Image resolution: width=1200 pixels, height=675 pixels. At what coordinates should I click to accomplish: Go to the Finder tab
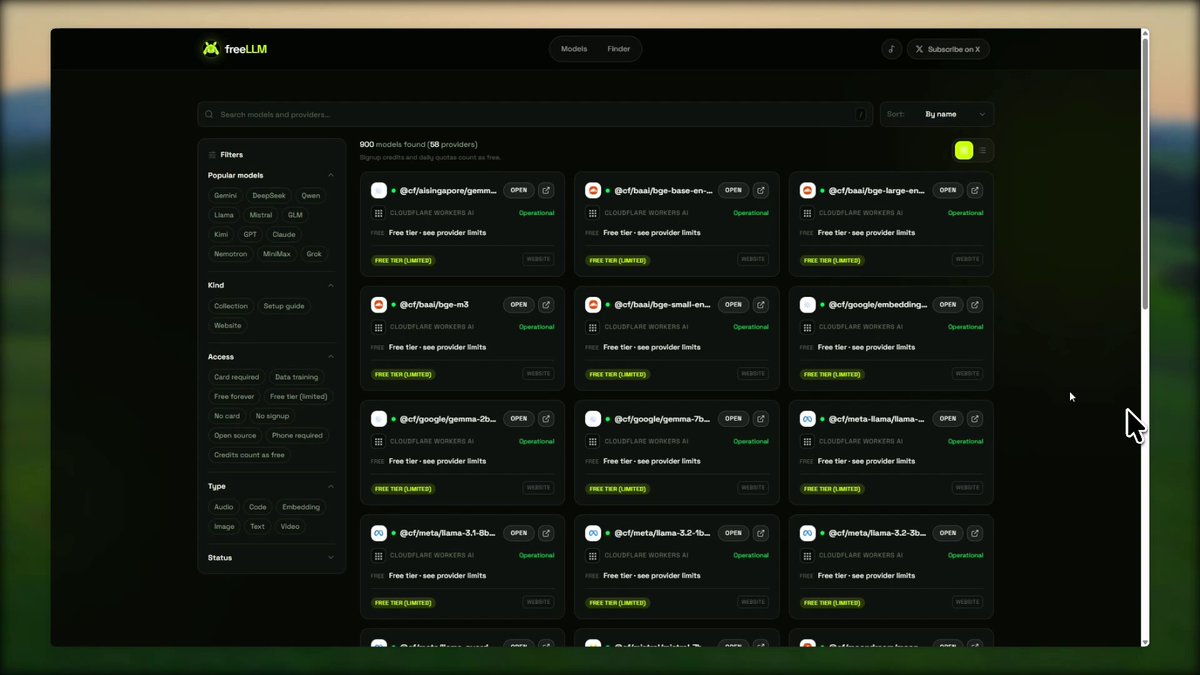pos(619,49)
